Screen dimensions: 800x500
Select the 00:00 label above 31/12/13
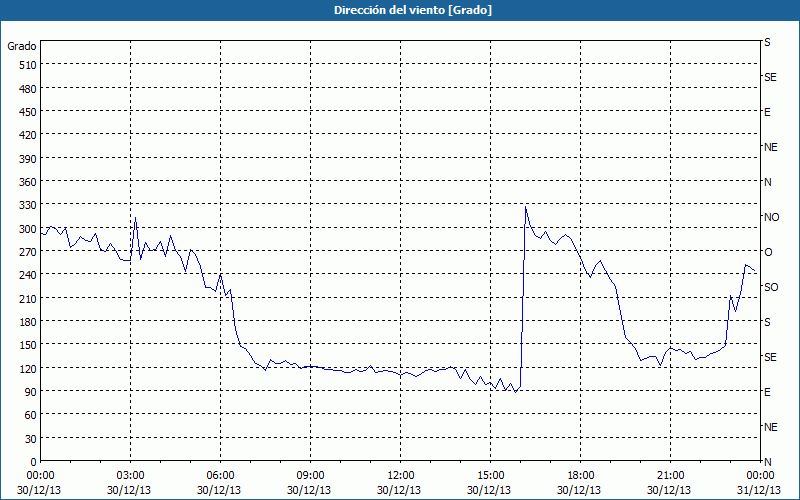pyautogui.click(x=760, y=476)
